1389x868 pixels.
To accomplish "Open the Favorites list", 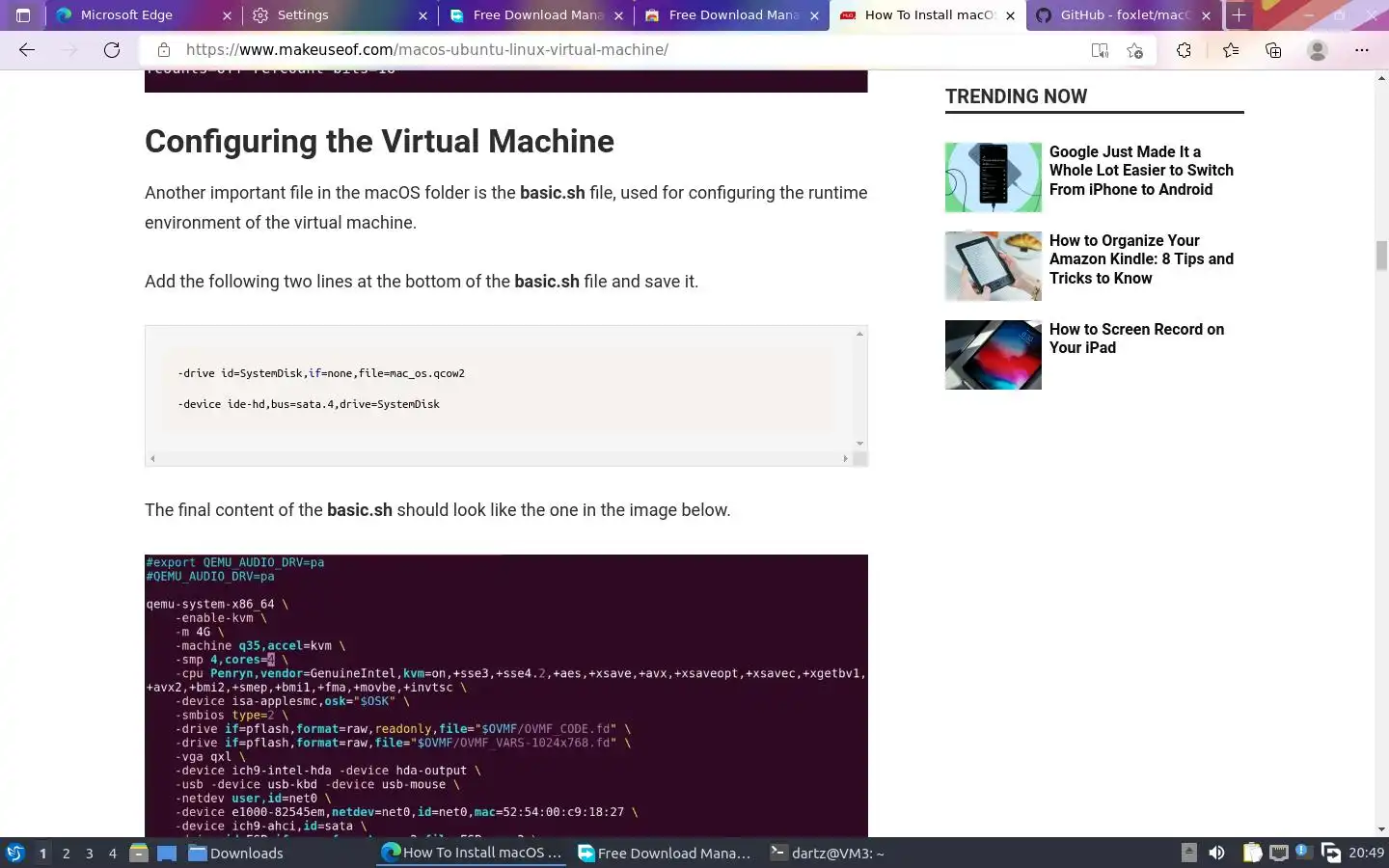I will click(1231, 50).
